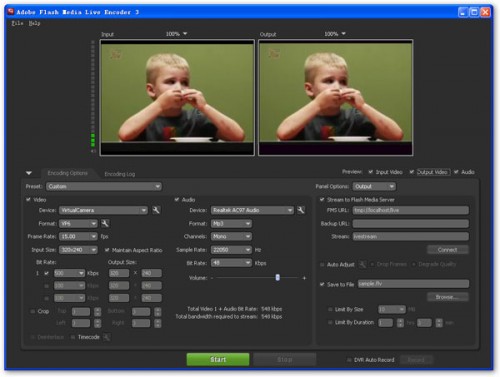Open the audio device settings wrench
Image resolution: width=500 pixels, height=377 pixels.
[x=301, y=210]
